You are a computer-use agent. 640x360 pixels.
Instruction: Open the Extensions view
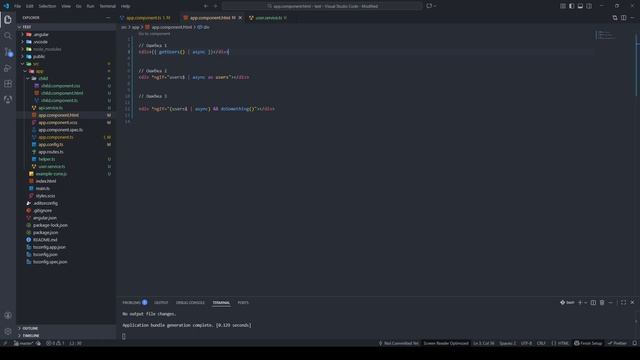pyautogui.click(x=8, y=84)
